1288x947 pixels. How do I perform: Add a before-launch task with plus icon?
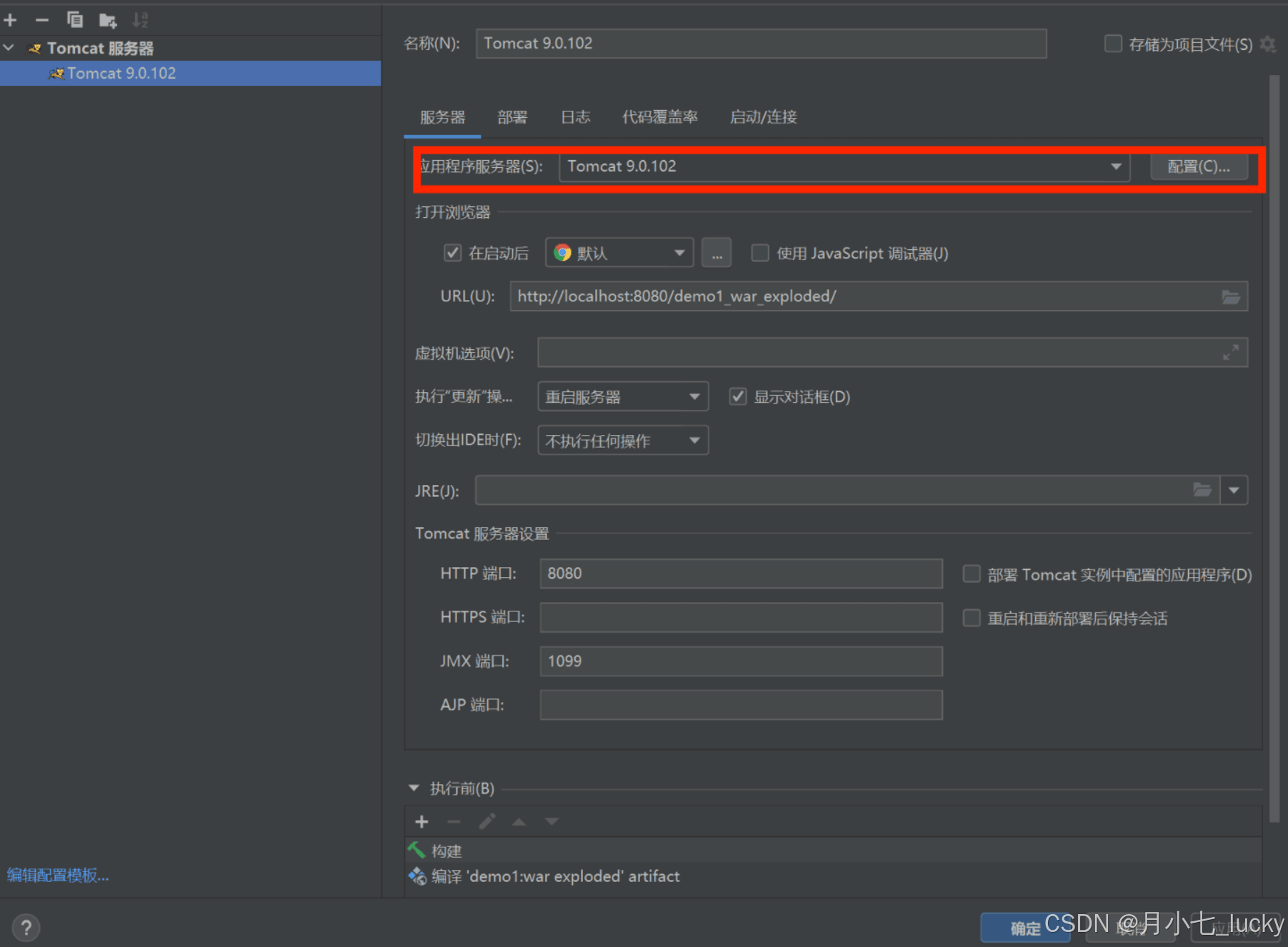pos(421,822)
